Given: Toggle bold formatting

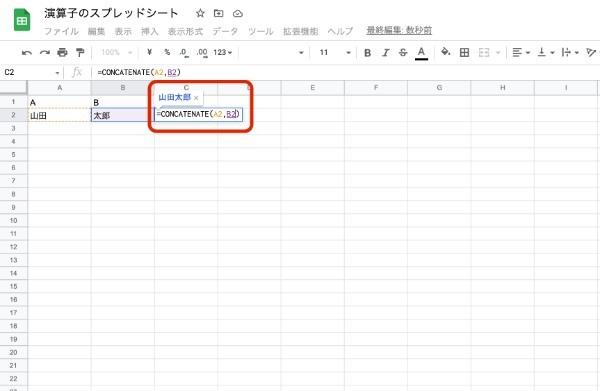Looking at the screenshot, I should [367, 53].
